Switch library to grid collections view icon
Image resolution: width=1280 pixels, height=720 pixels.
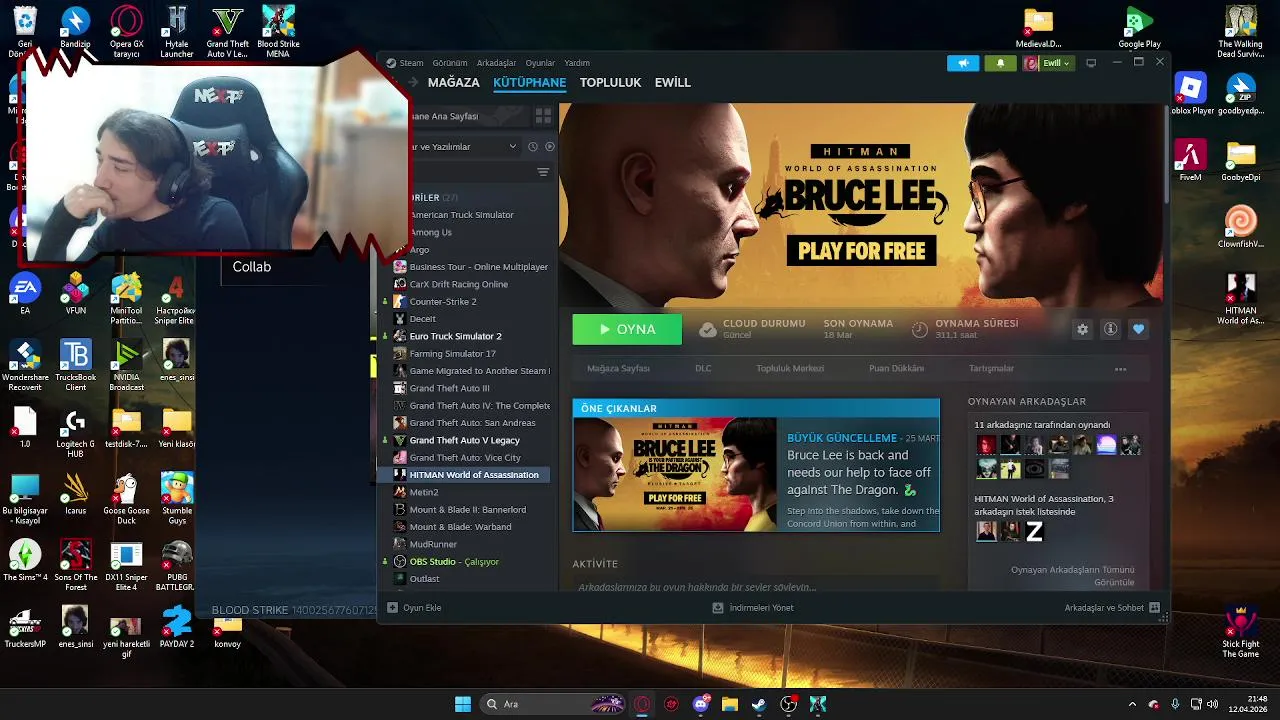543,116
